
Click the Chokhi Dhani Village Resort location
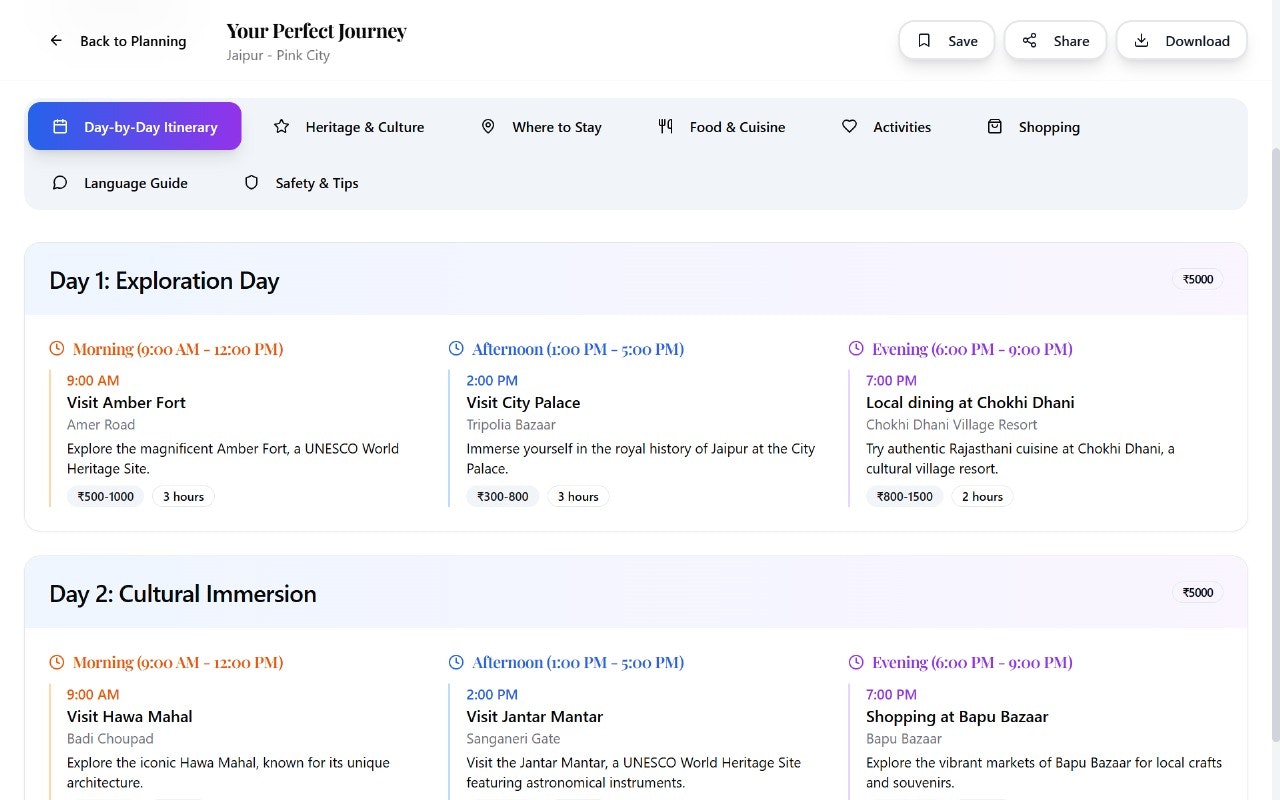[x=952, y=424]
